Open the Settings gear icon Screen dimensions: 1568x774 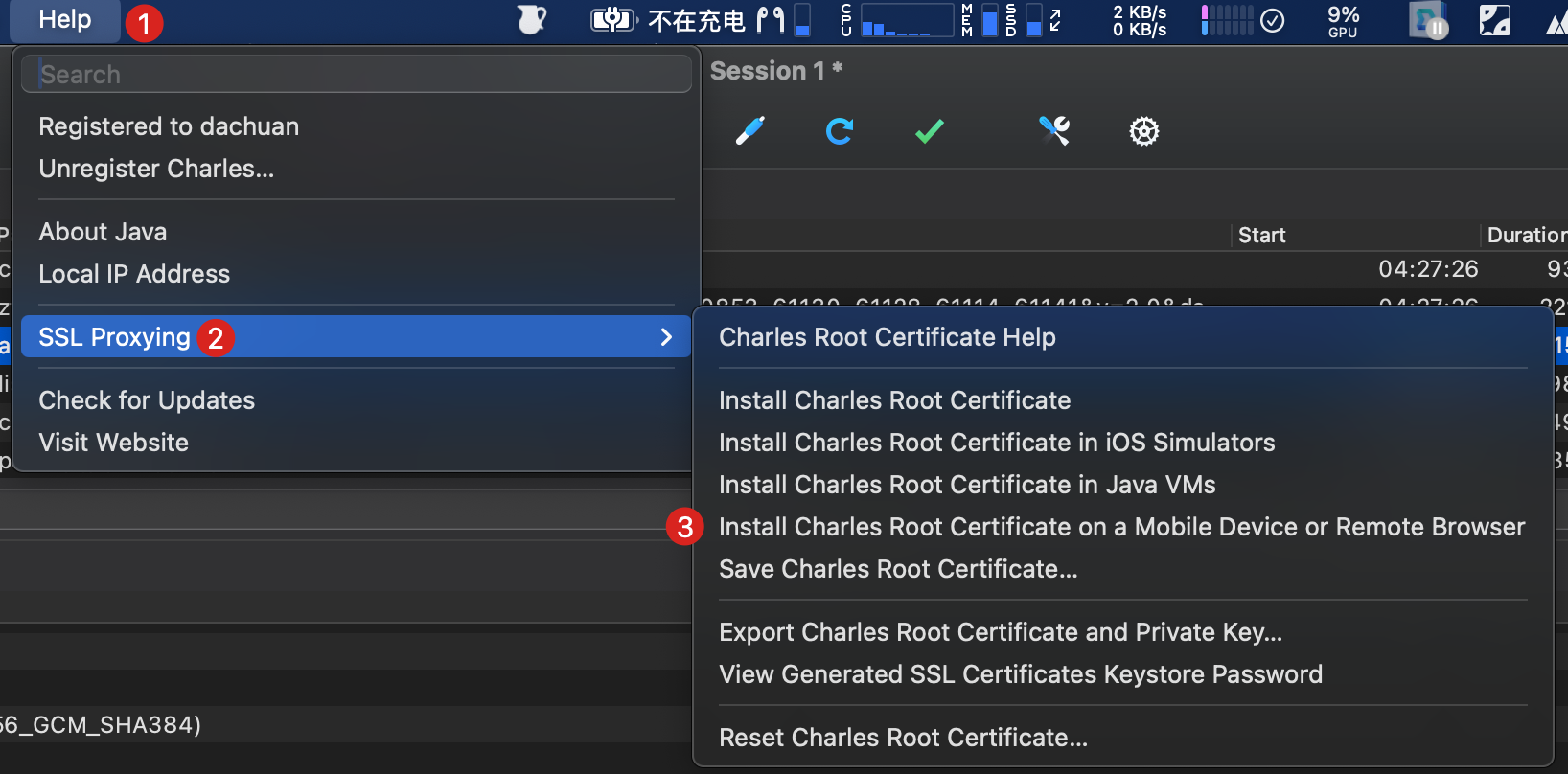1144,131
